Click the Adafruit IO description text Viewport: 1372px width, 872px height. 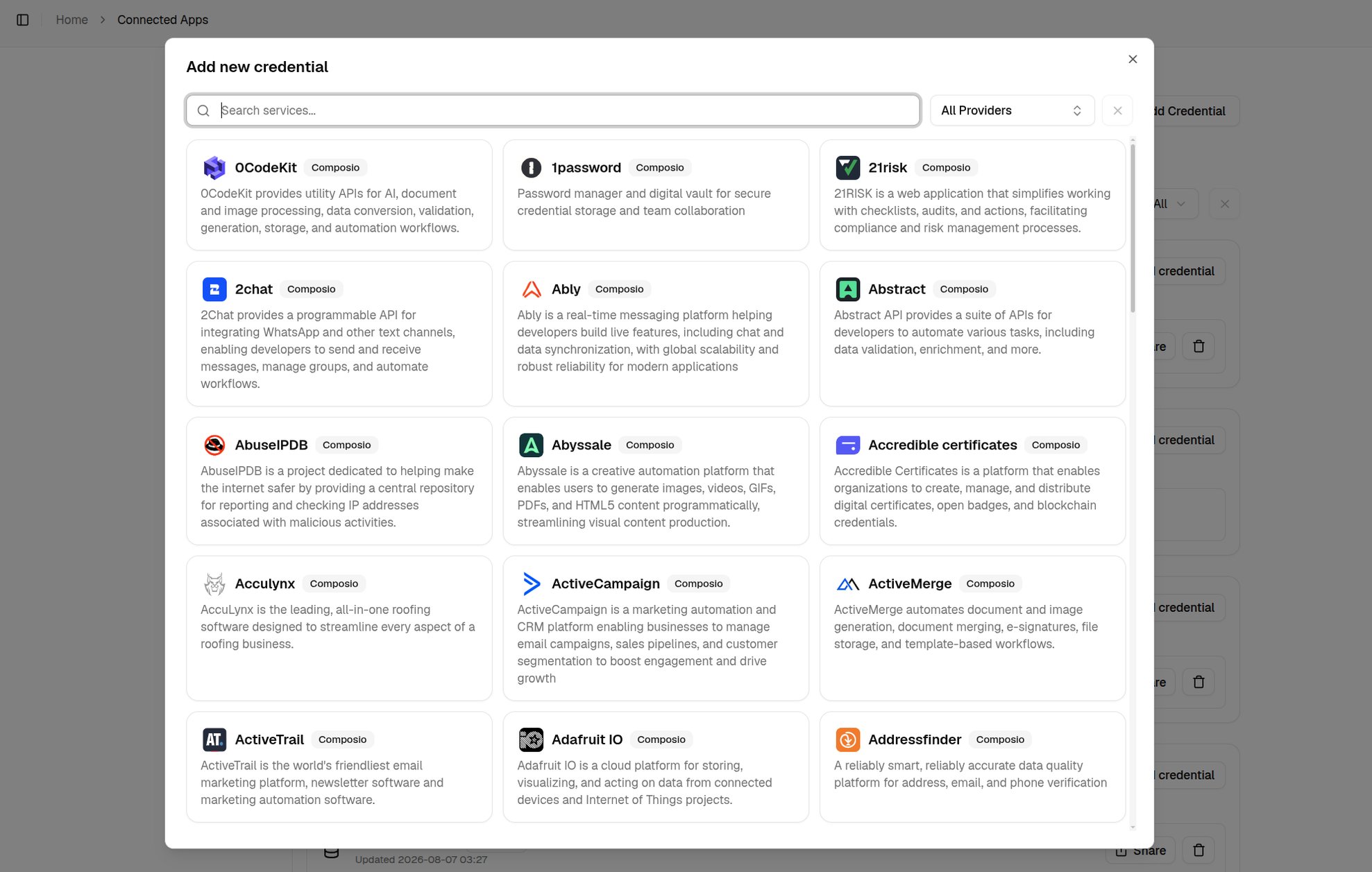point(645,783)
